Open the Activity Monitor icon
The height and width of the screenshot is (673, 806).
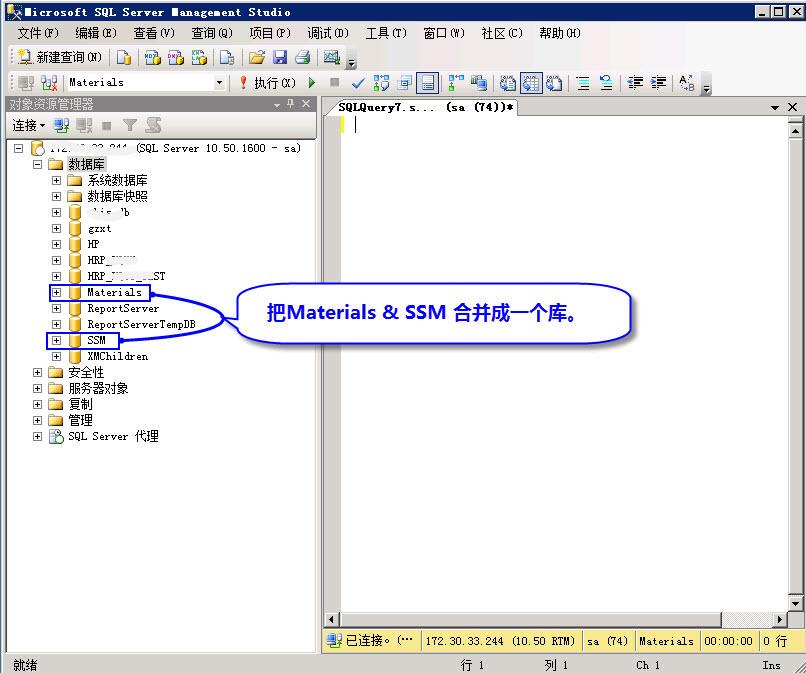[x=332, y=57]
